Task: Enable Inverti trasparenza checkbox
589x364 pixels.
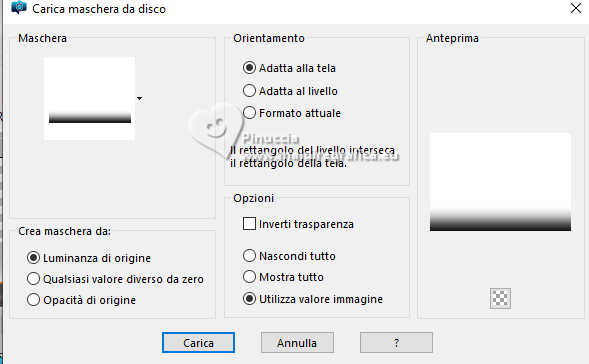Action: [249, 224]
